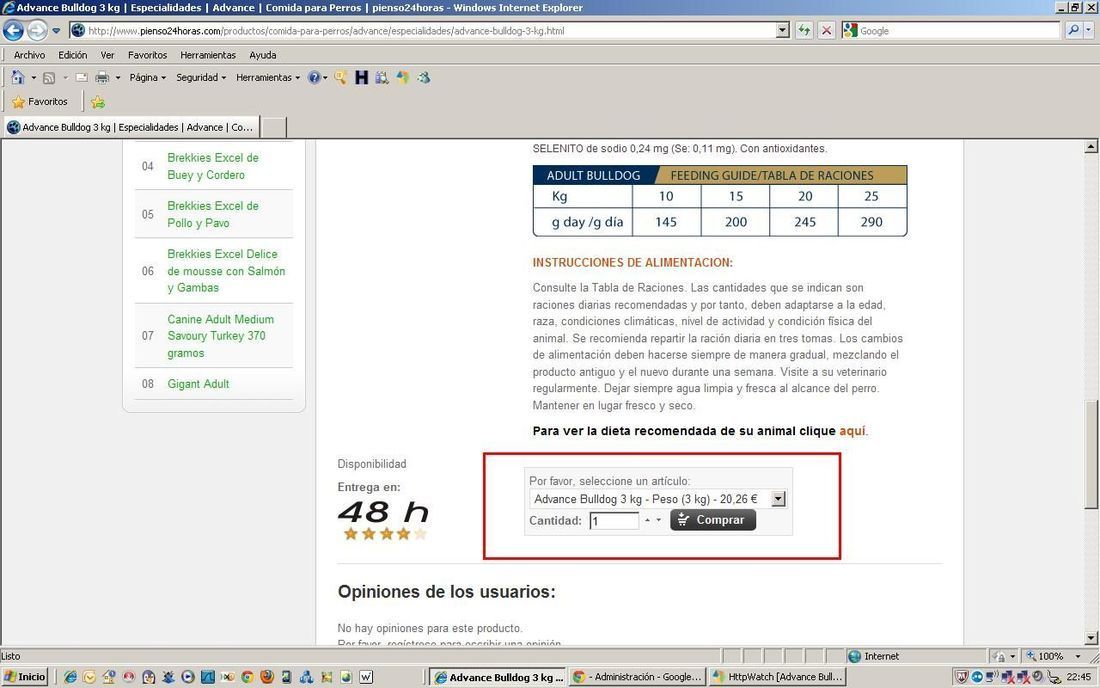The image size is (1100, 688).
Task: Expand the address bar URL history dropdown
Action: click(x=783, y=31)
